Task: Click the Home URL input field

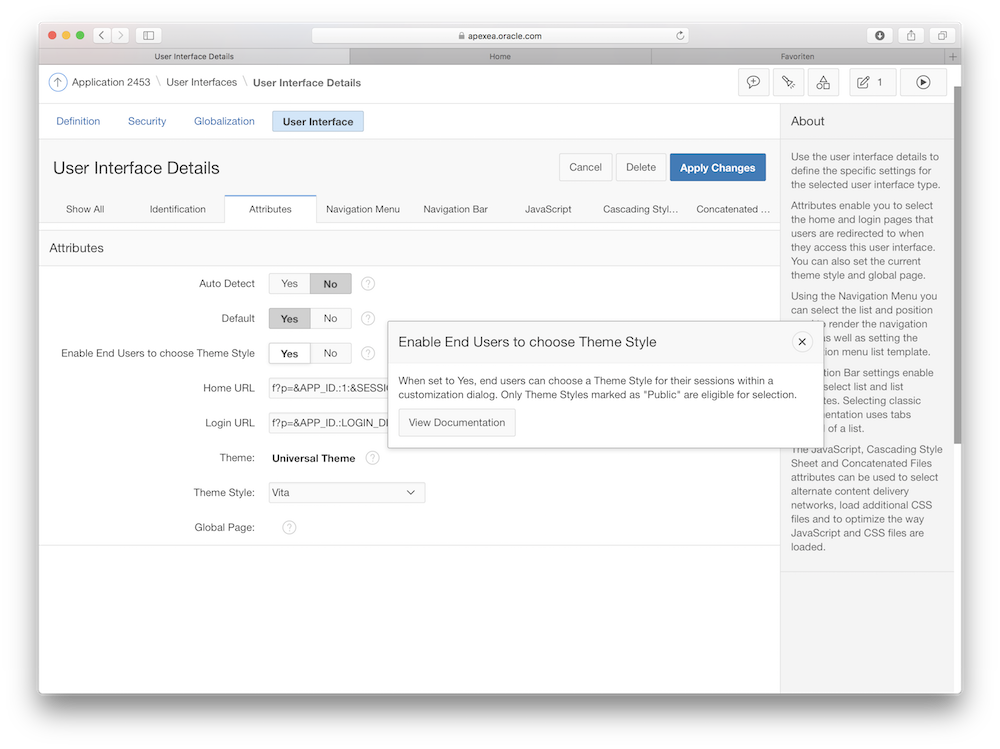Action: [x=326, y=388]
